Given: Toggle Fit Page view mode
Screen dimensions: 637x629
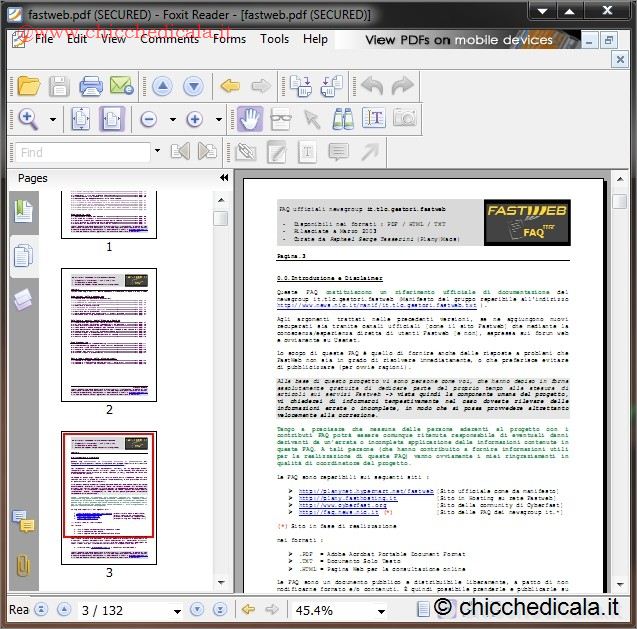Looking at the screenshot, I should [x=81, y=119].
